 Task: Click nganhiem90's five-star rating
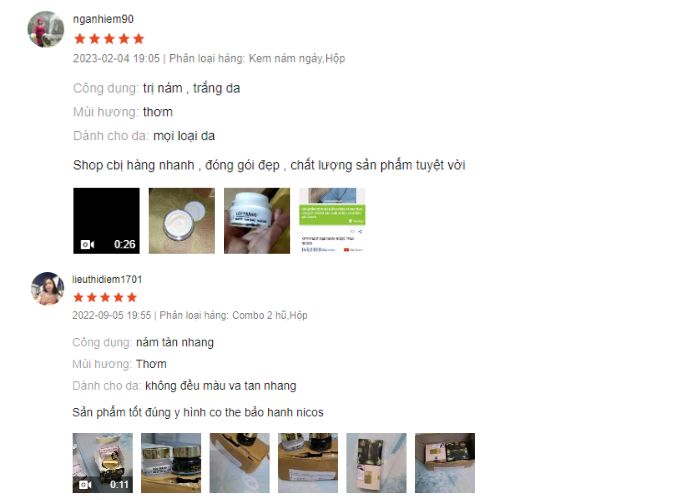click(x=109, y=39)
